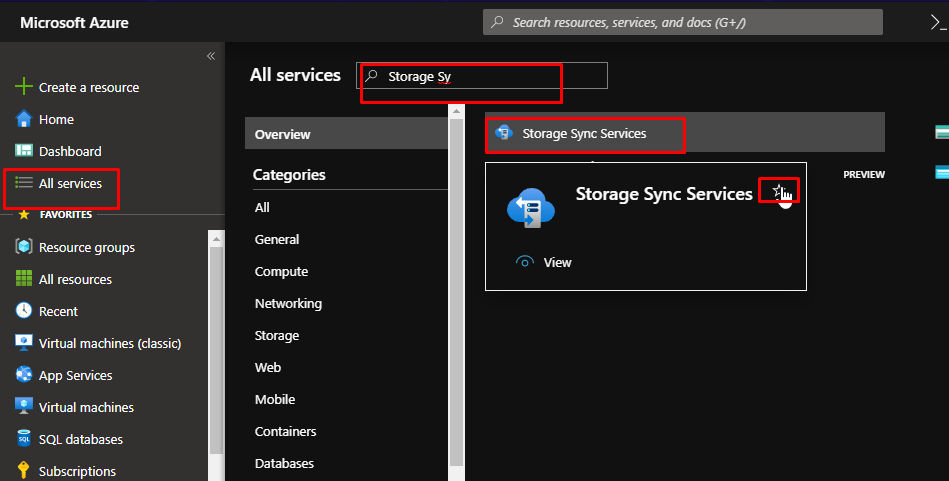
Task: Focus the All services filter box with Storage Sy
Action: 482,76
